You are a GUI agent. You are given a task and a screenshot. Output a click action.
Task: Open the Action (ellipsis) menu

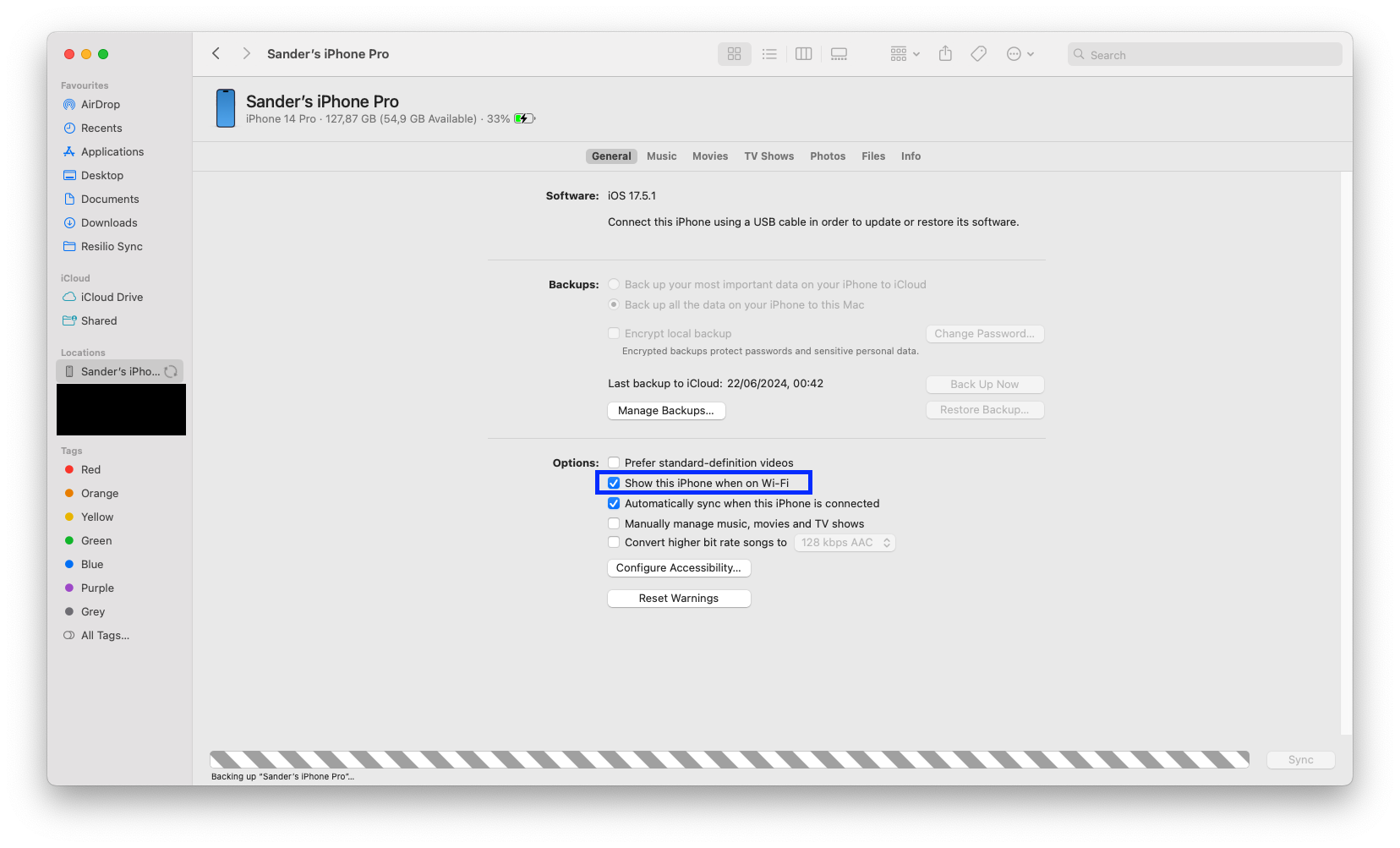(1020, 54)
